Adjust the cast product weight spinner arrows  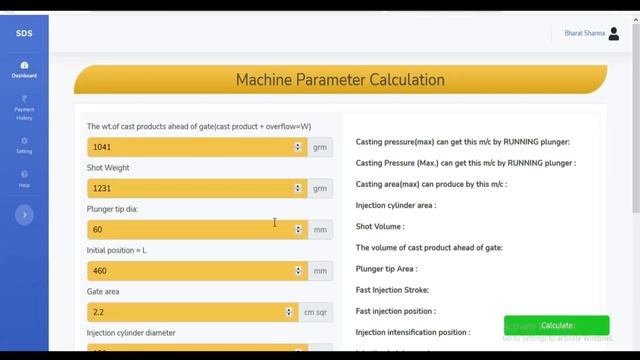point(298,147)
